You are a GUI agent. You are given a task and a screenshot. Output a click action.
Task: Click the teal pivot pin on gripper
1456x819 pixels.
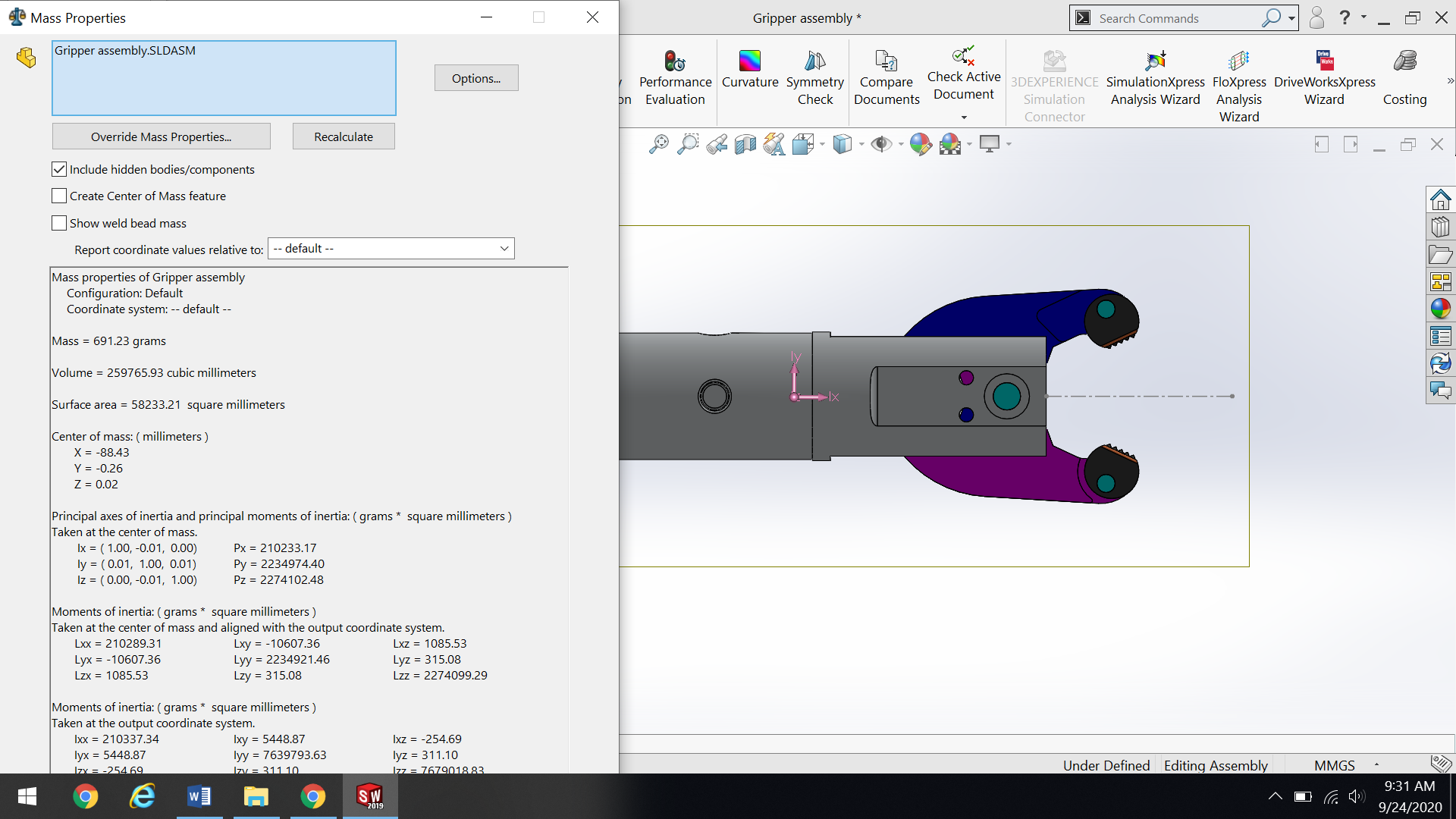(1006, 396)
